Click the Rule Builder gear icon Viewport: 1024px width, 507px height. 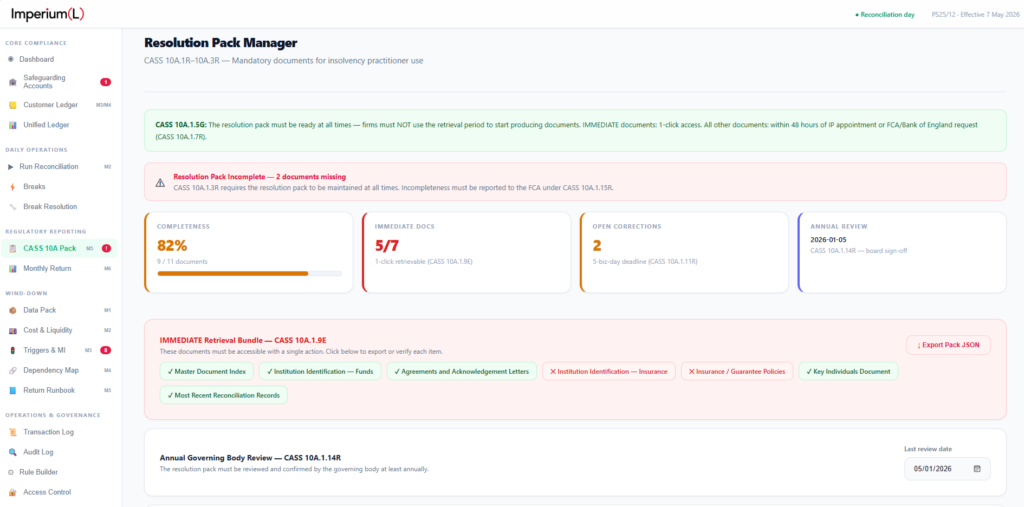coord(10,472)
